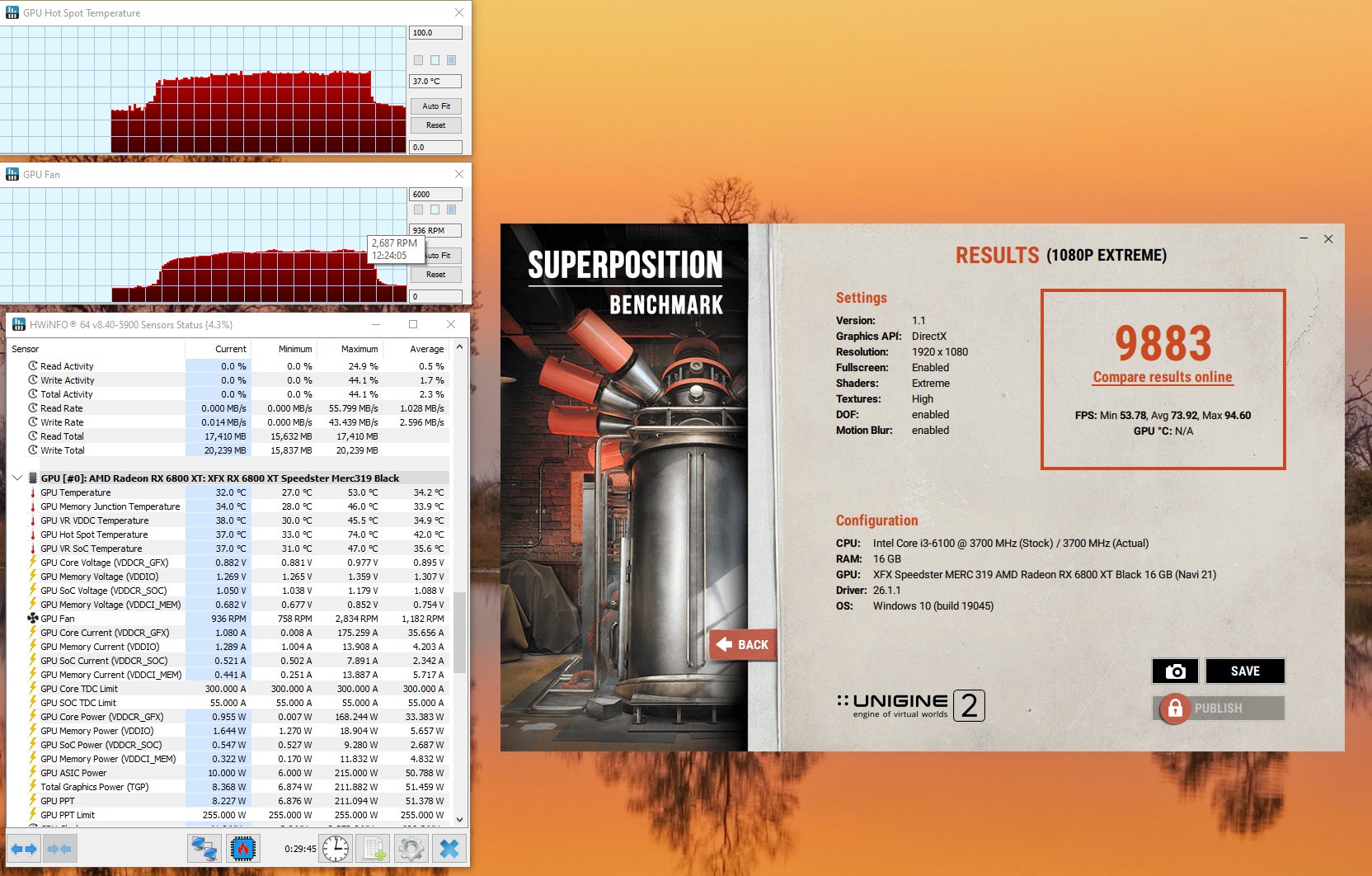Select the light blue swatch in GPU Fan window
This screenshot has height=876, width=1372.
(435, 210)
